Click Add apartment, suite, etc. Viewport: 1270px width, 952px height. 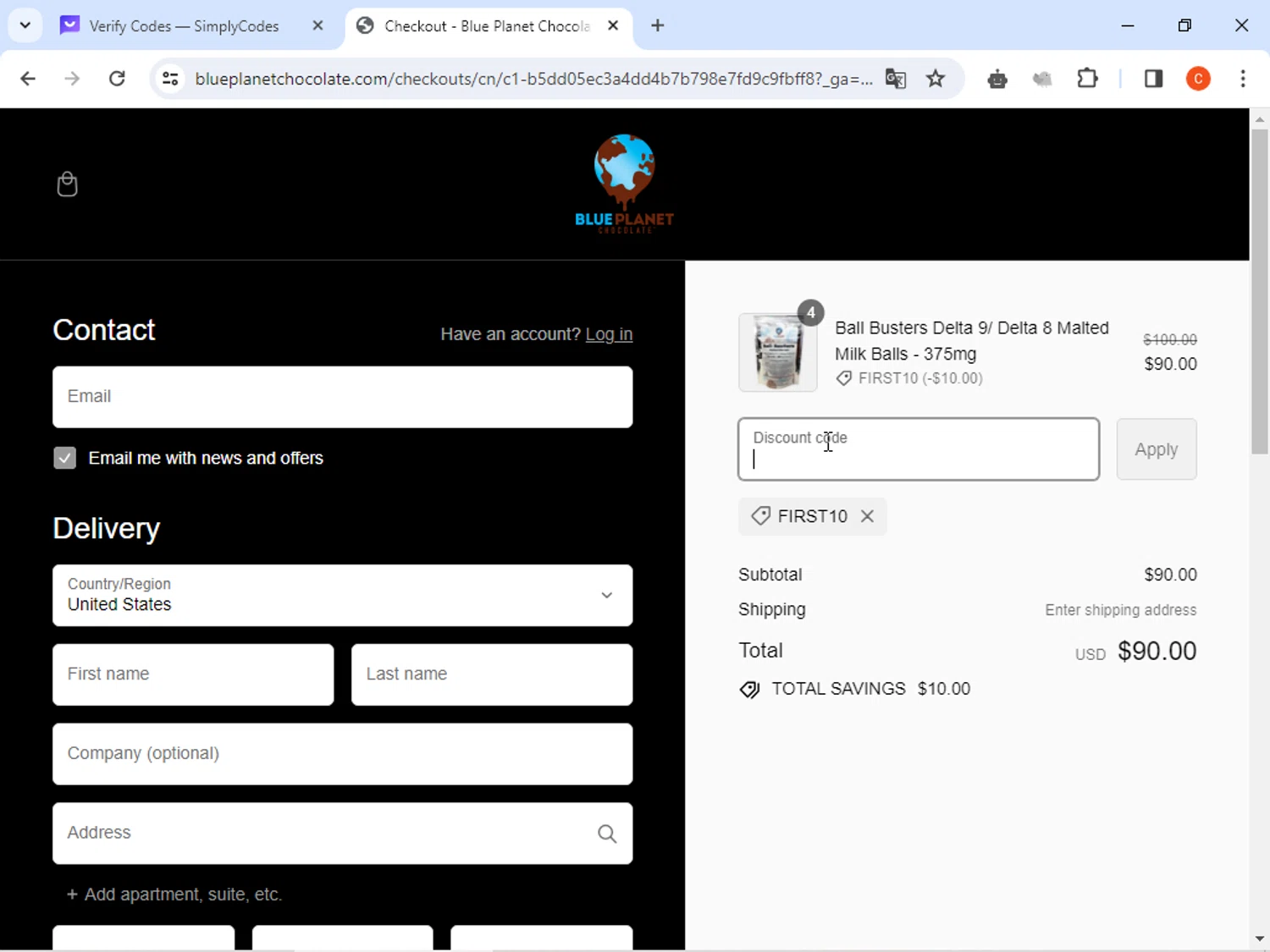174,894
